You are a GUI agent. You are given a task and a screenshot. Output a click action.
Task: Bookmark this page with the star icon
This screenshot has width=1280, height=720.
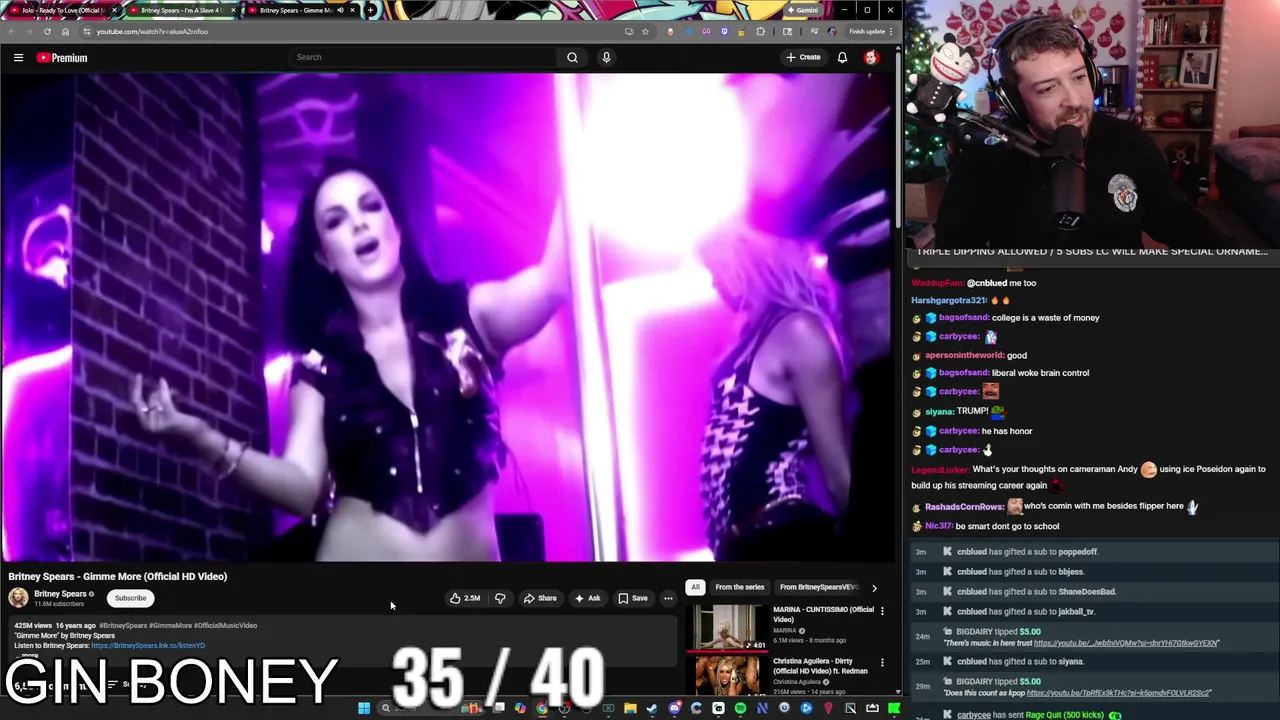tap(645, 31)
